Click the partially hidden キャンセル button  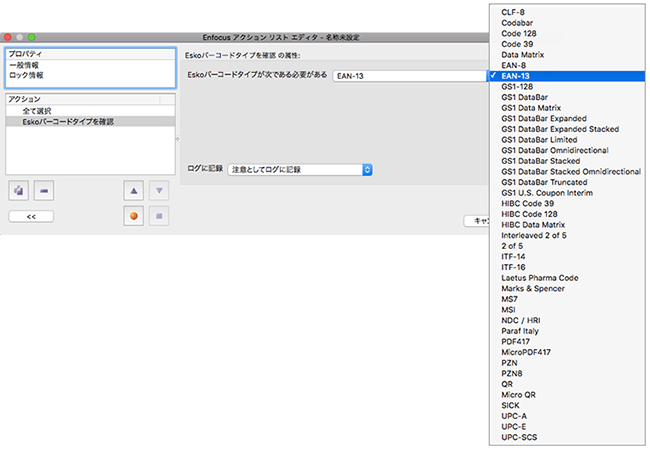476,221
